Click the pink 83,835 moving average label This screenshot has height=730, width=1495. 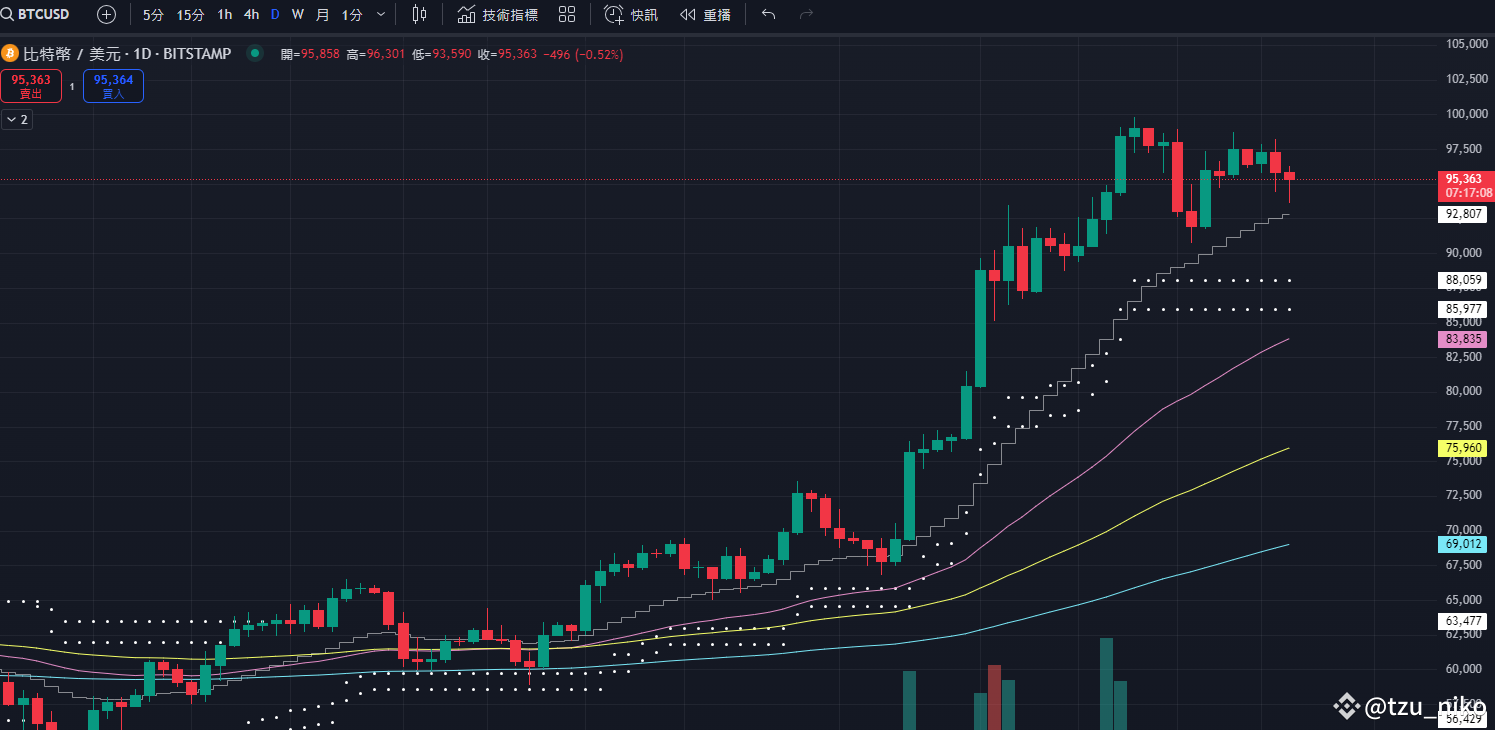(x=1463, y=339)
